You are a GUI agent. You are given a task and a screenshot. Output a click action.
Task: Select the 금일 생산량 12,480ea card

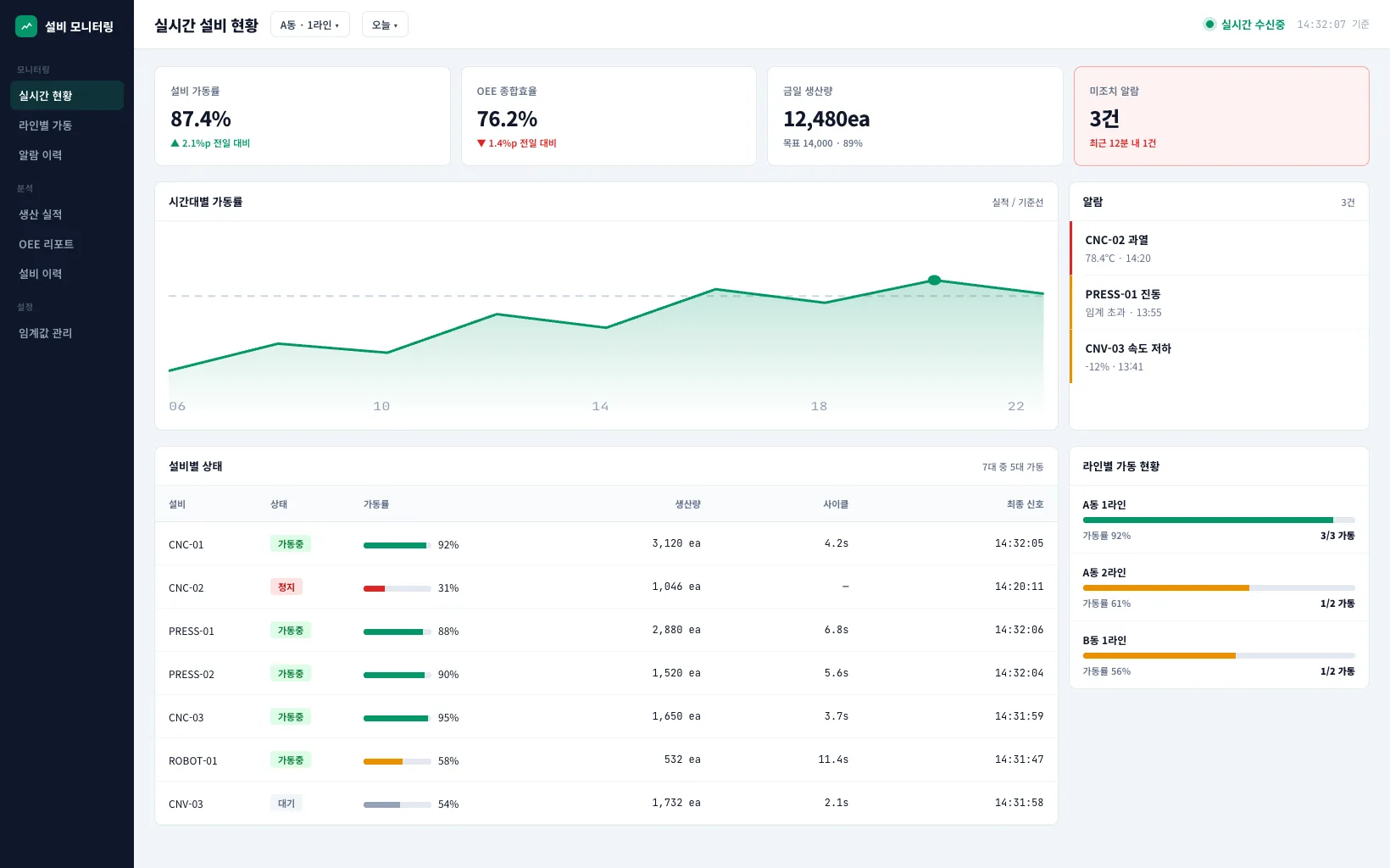(x=915, y=116)
